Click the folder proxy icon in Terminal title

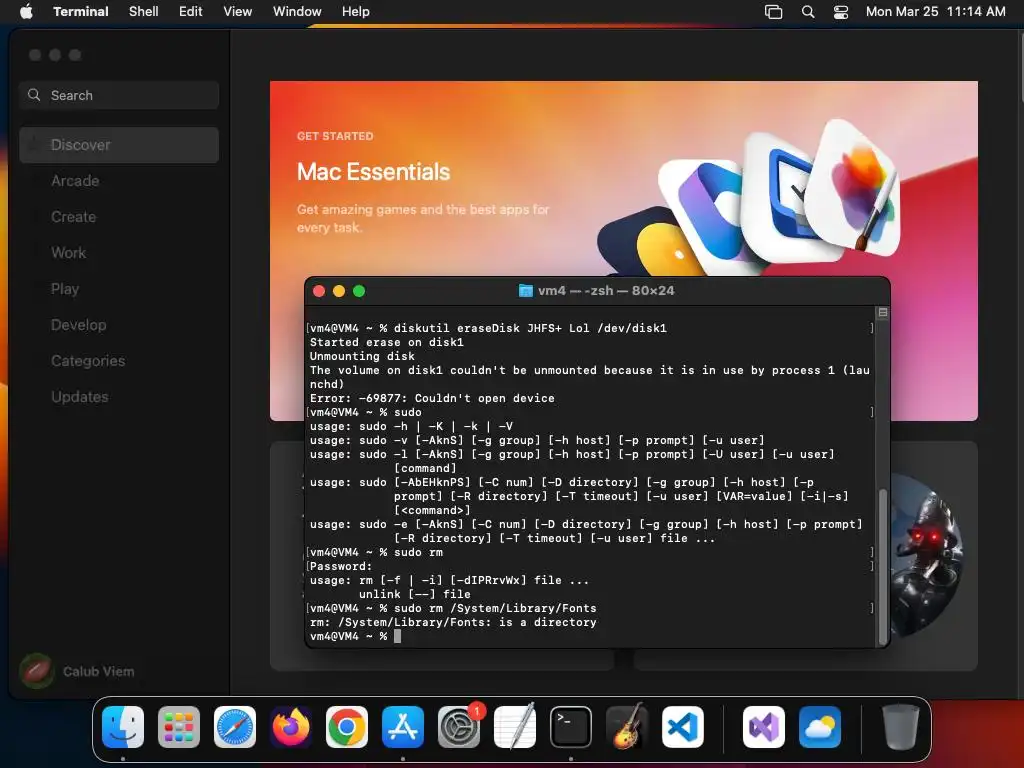pos(526,291)
